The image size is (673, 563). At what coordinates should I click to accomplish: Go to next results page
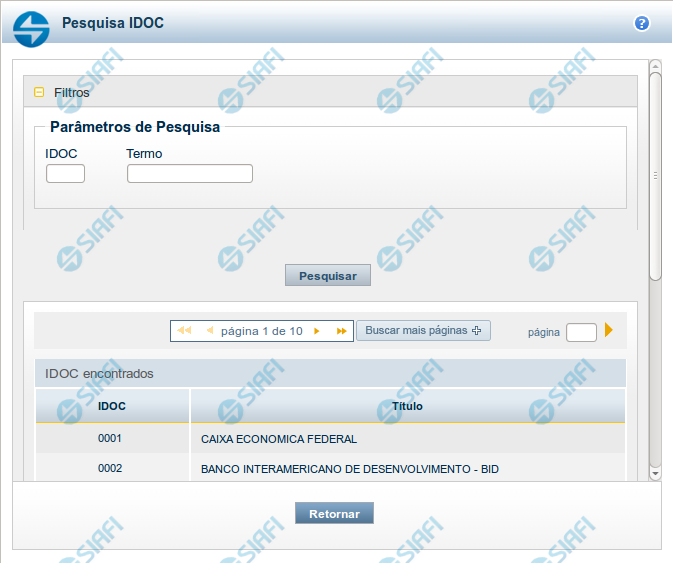tap(317, 331)
